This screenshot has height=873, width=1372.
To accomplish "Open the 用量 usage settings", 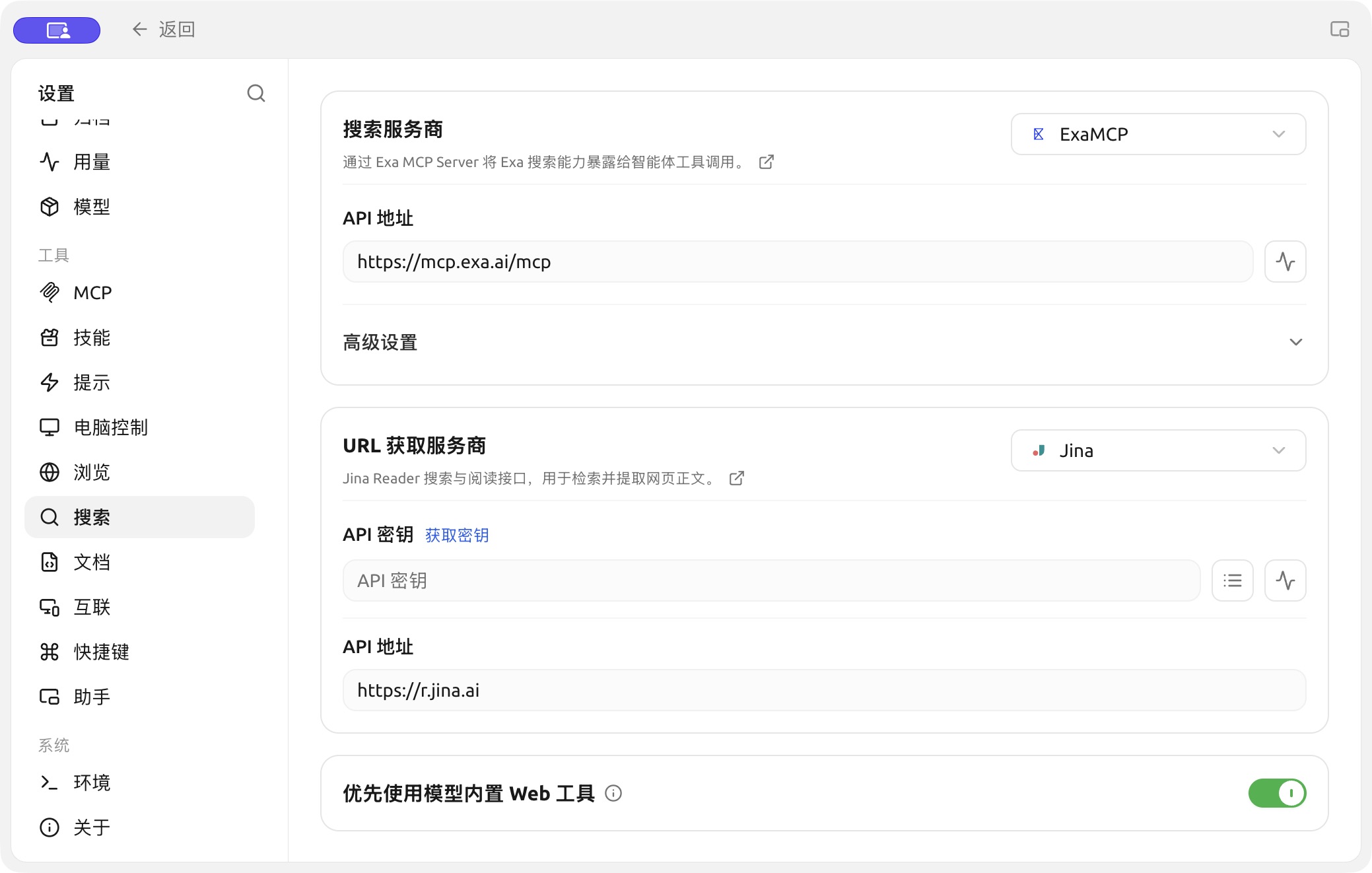I will click(x=139, y=162).
